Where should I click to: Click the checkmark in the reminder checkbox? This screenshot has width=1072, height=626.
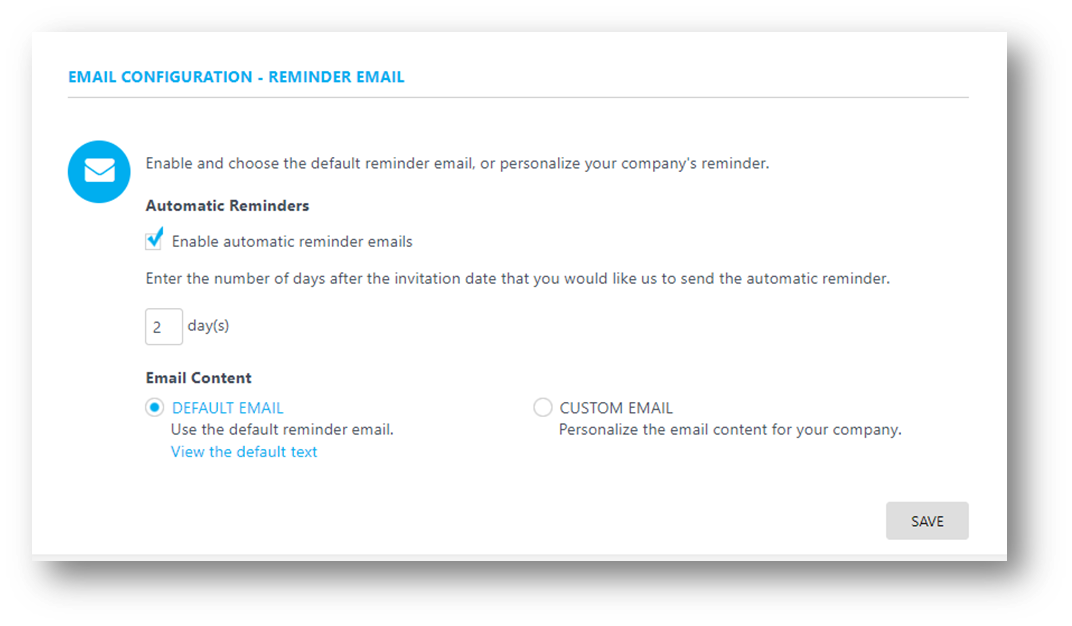[156, 237]
